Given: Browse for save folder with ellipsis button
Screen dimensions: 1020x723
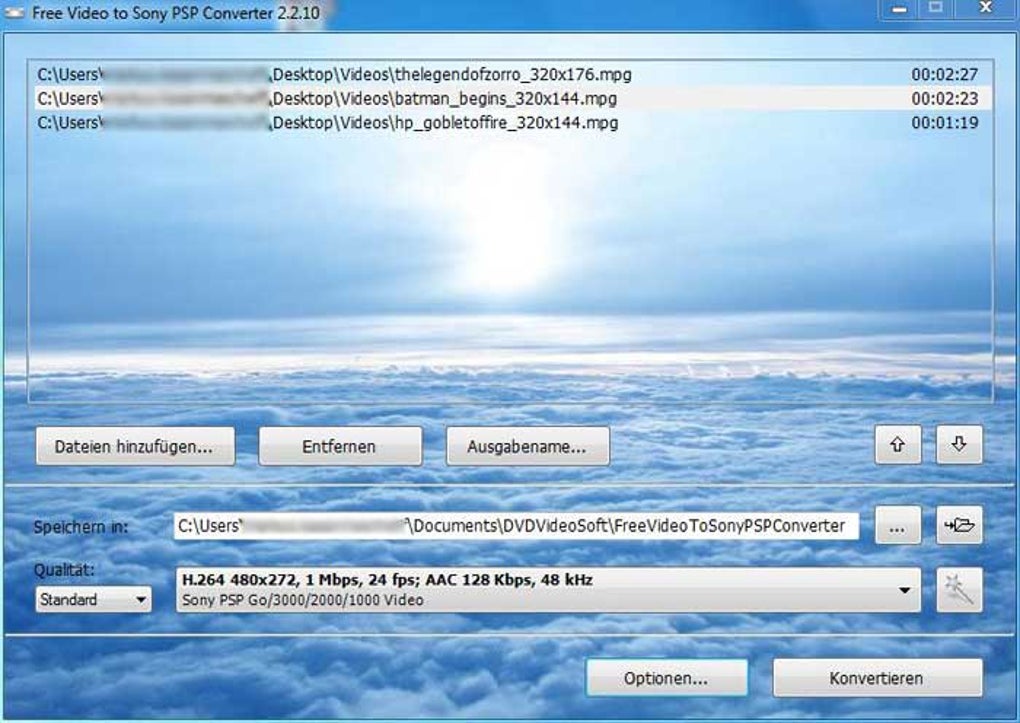Looking at the screenshot, I should pyautogui.click(x=898, y=526).
